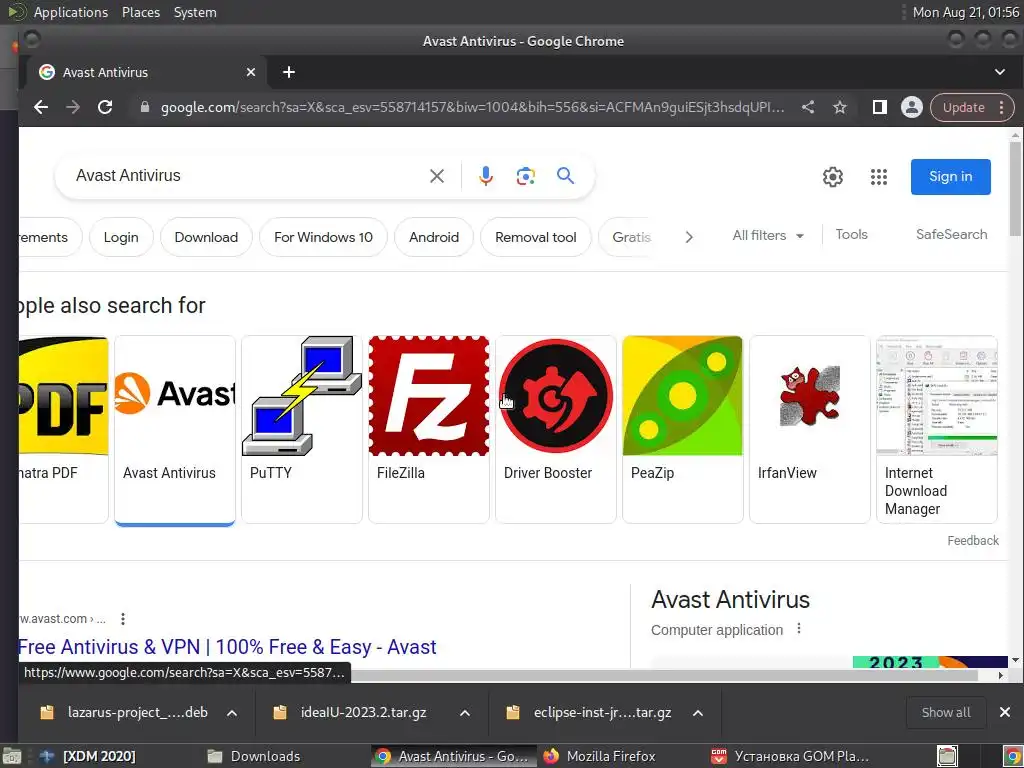The height and width of the screenshot is (768, 1024).
Task: Share this page via share icon
Action: (x=808, y=107)
